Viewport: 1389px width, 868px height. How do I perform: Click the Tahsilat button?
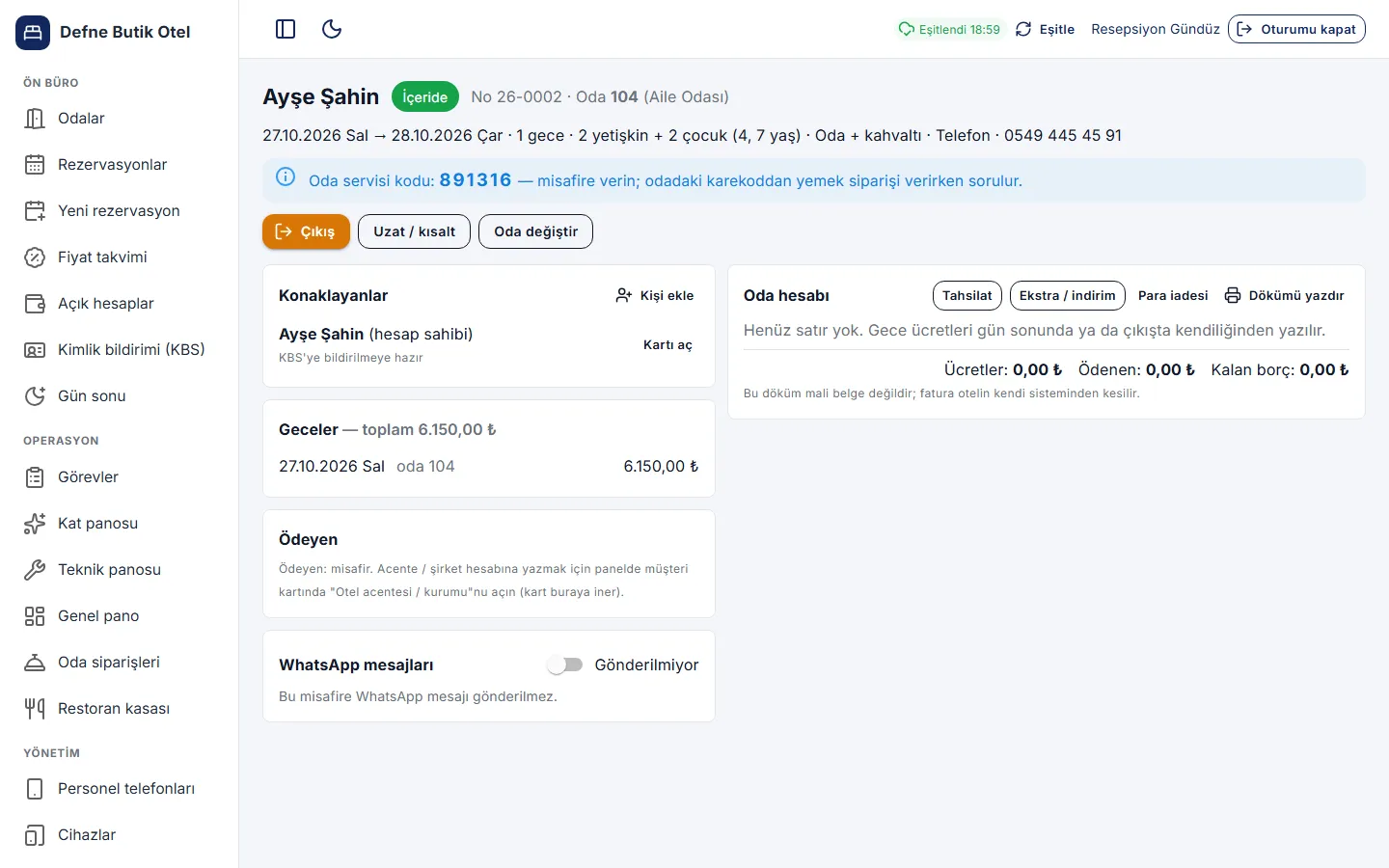point(967,295)
